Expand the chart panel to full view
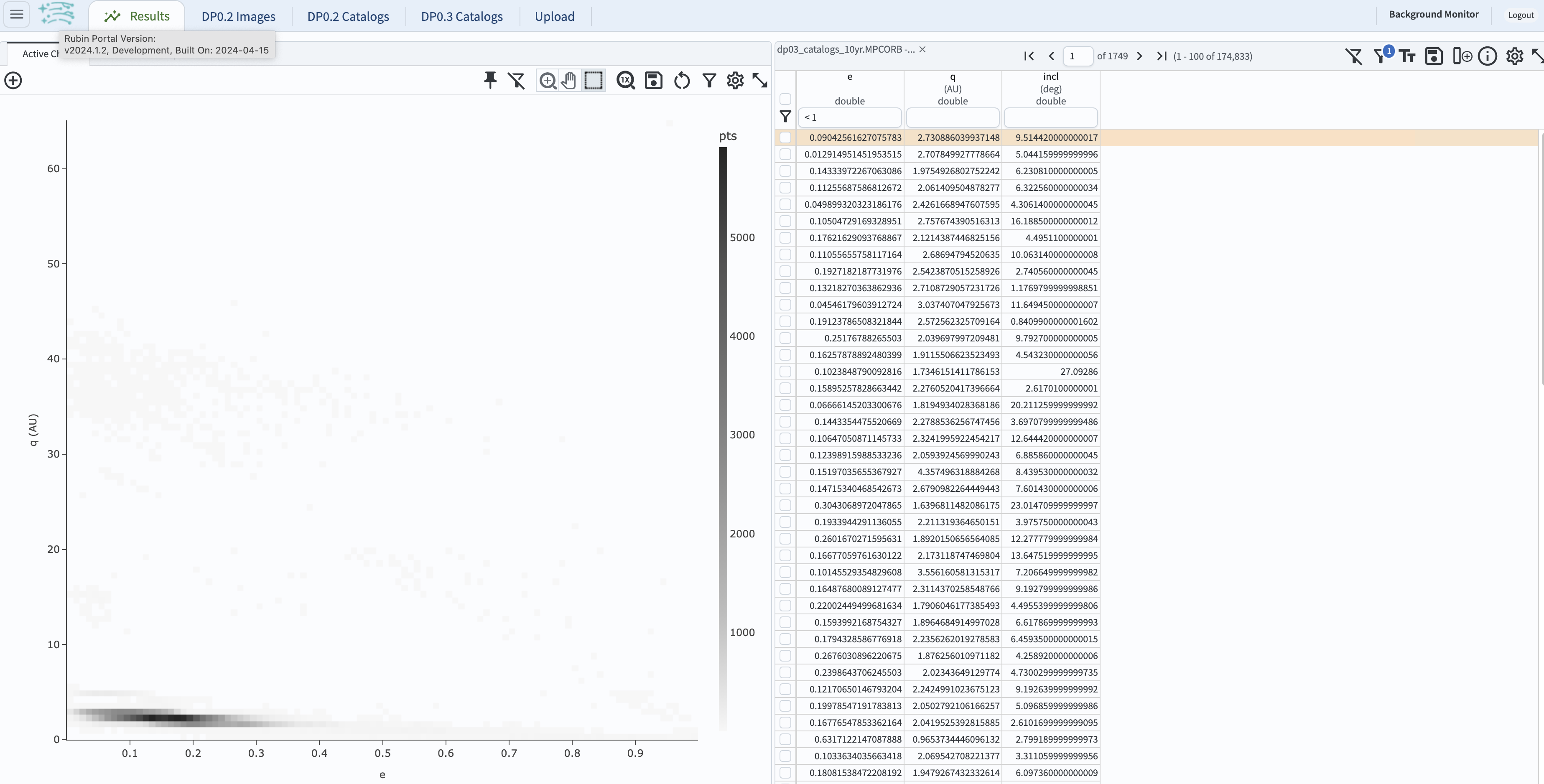 [760, 80]
